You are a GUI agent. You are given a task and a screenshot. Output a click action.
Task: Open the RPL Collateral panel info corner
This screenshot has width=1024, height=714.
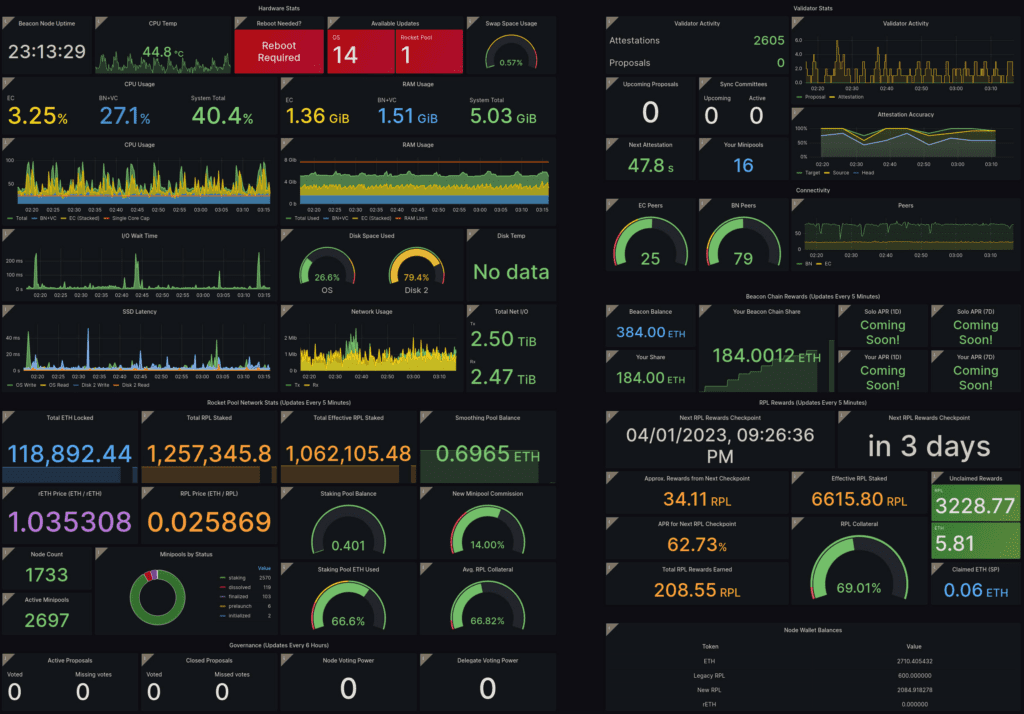click(797, 523)
